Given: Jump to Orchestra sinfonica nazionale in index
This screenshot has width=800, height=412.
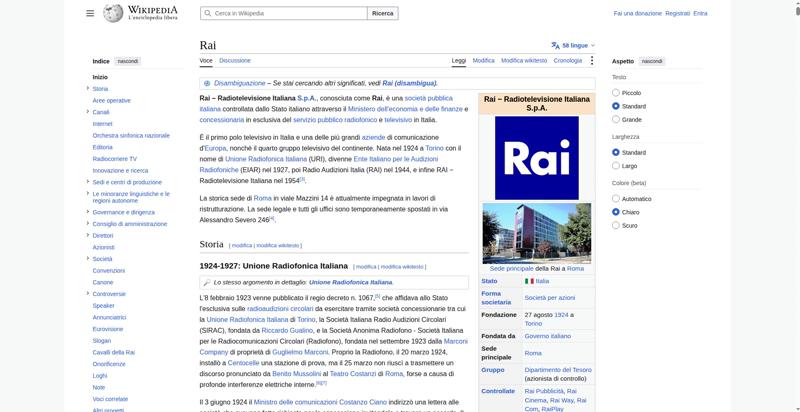Looking at the screenshot, I should pos(131,136).
